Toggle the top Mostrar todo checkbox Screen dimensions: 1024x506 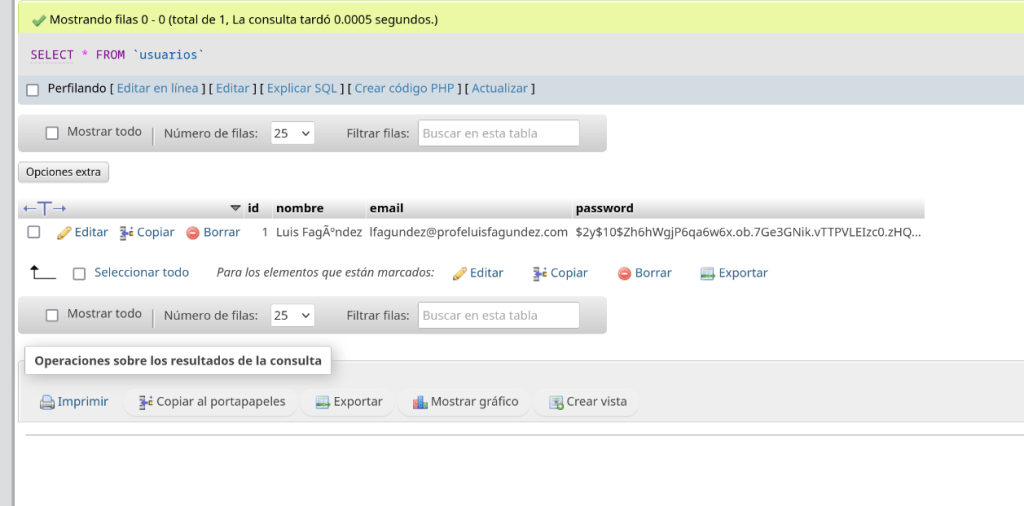52,133
